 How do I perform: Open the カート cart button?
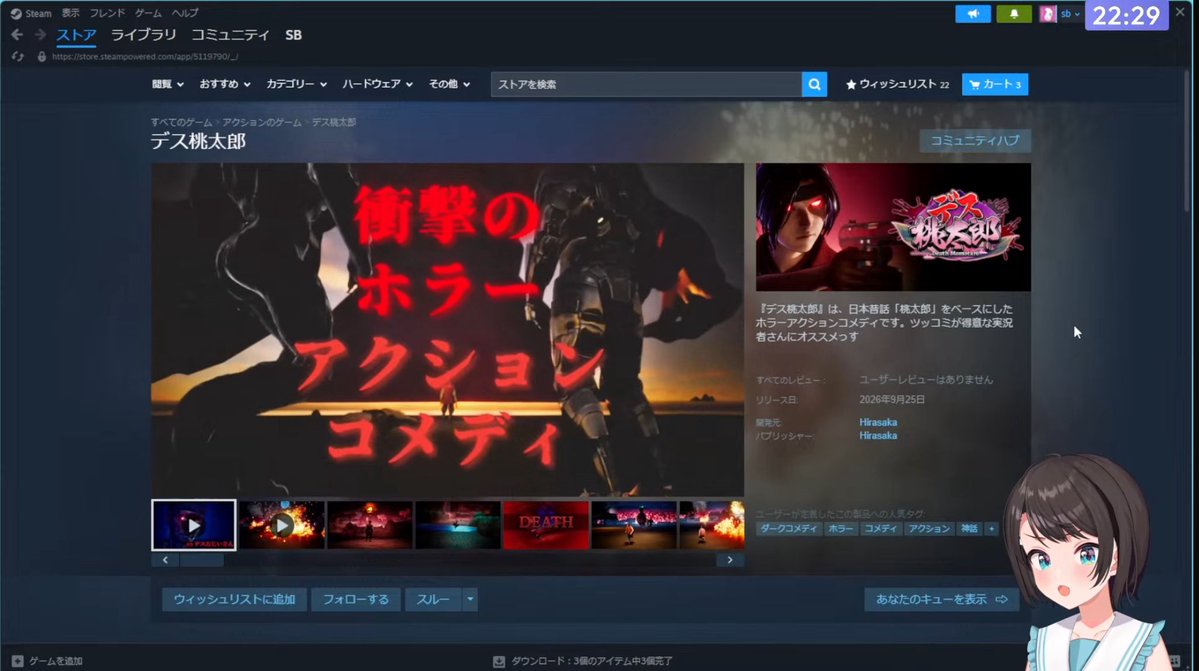[x=995, y=85]
